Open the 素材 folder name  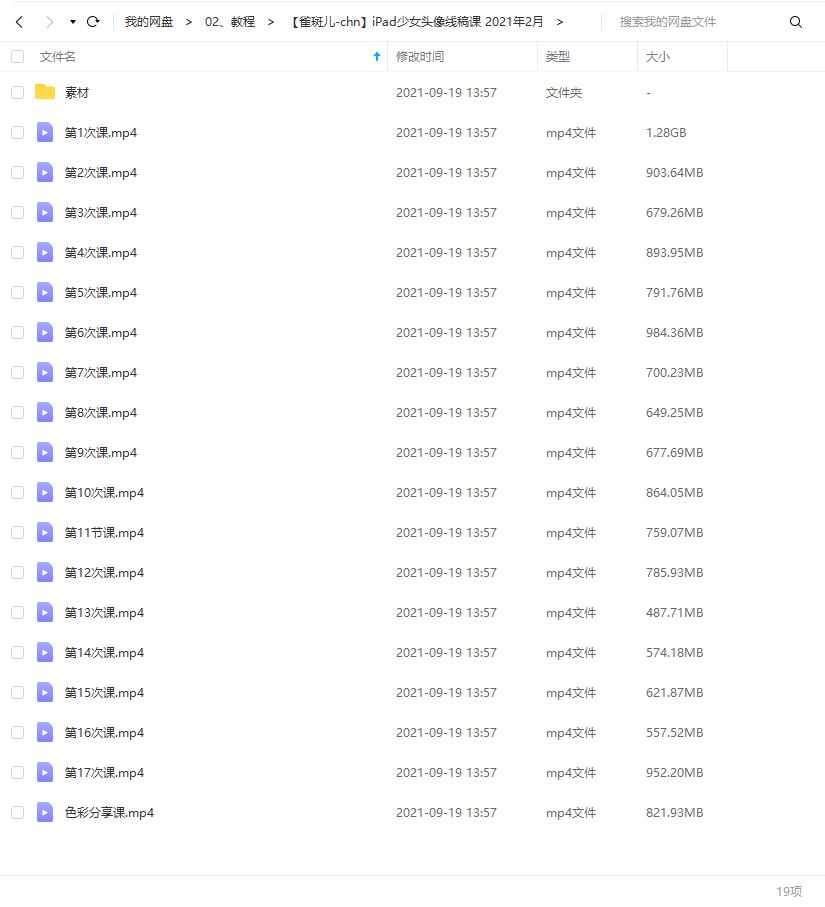pyautogui.click(x=76, y=93)
